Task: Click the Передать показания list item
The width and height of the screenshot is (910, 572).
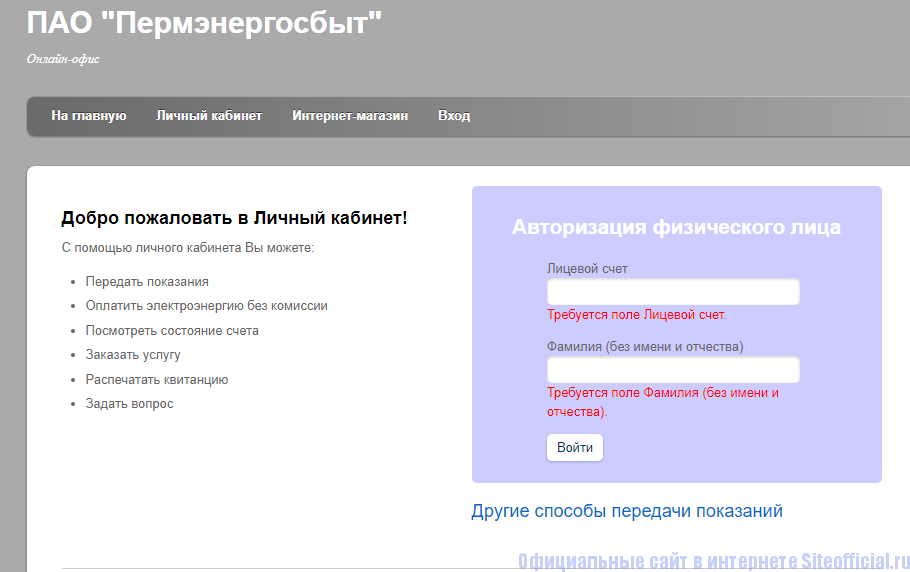Action: (147, 282)
